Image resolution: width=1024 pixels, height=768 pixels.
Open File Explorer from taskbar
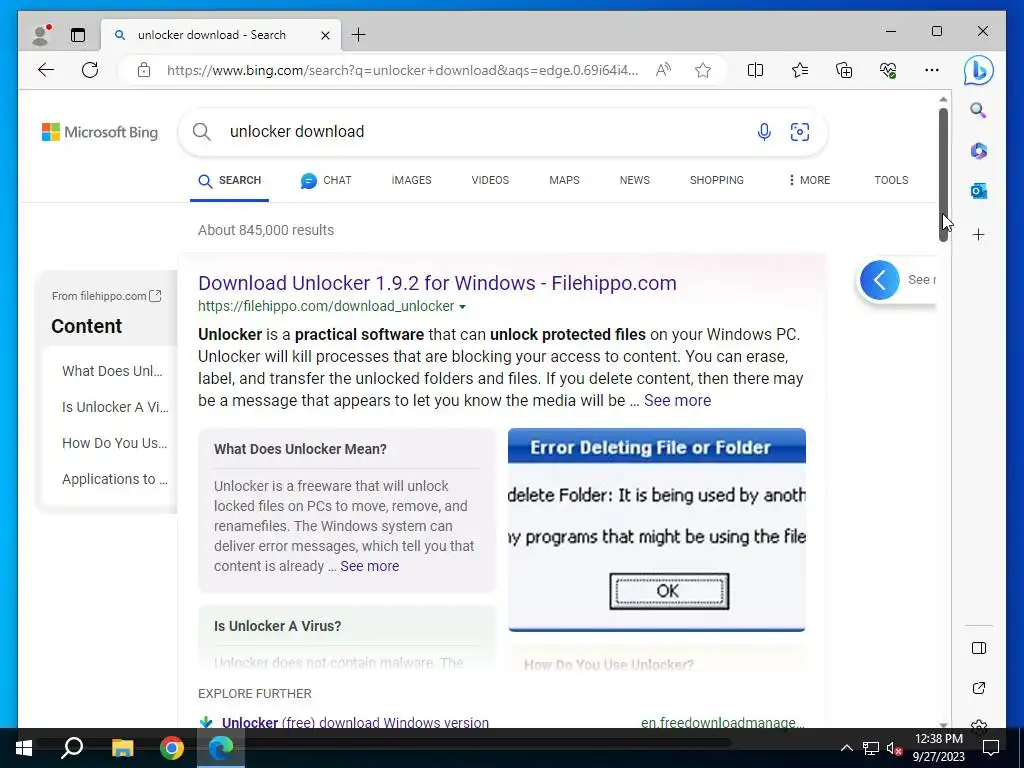pos(122,748)
